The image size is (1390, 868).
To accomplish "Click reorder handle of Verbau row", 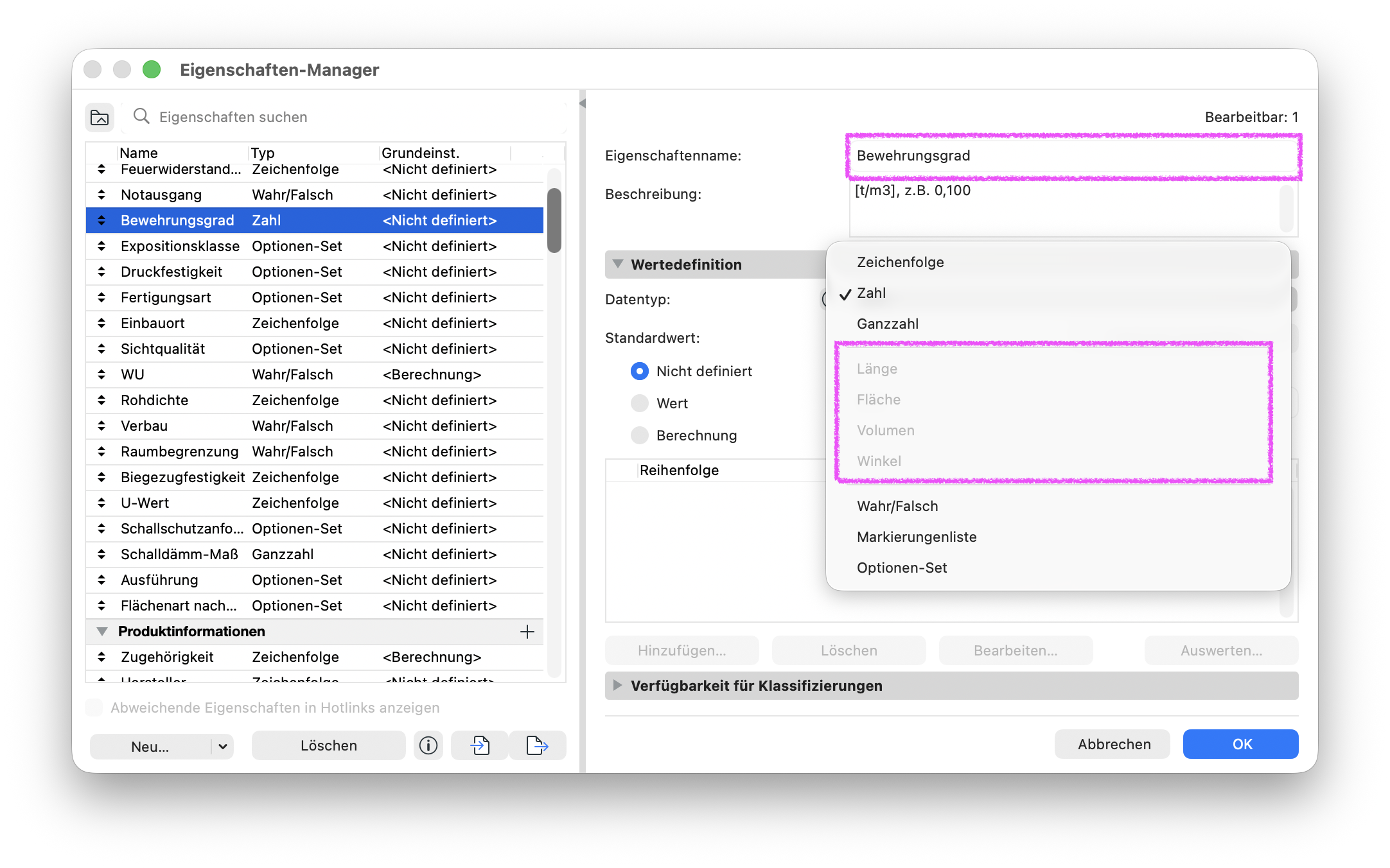I will pyautogui.click(x=101, y=426).
